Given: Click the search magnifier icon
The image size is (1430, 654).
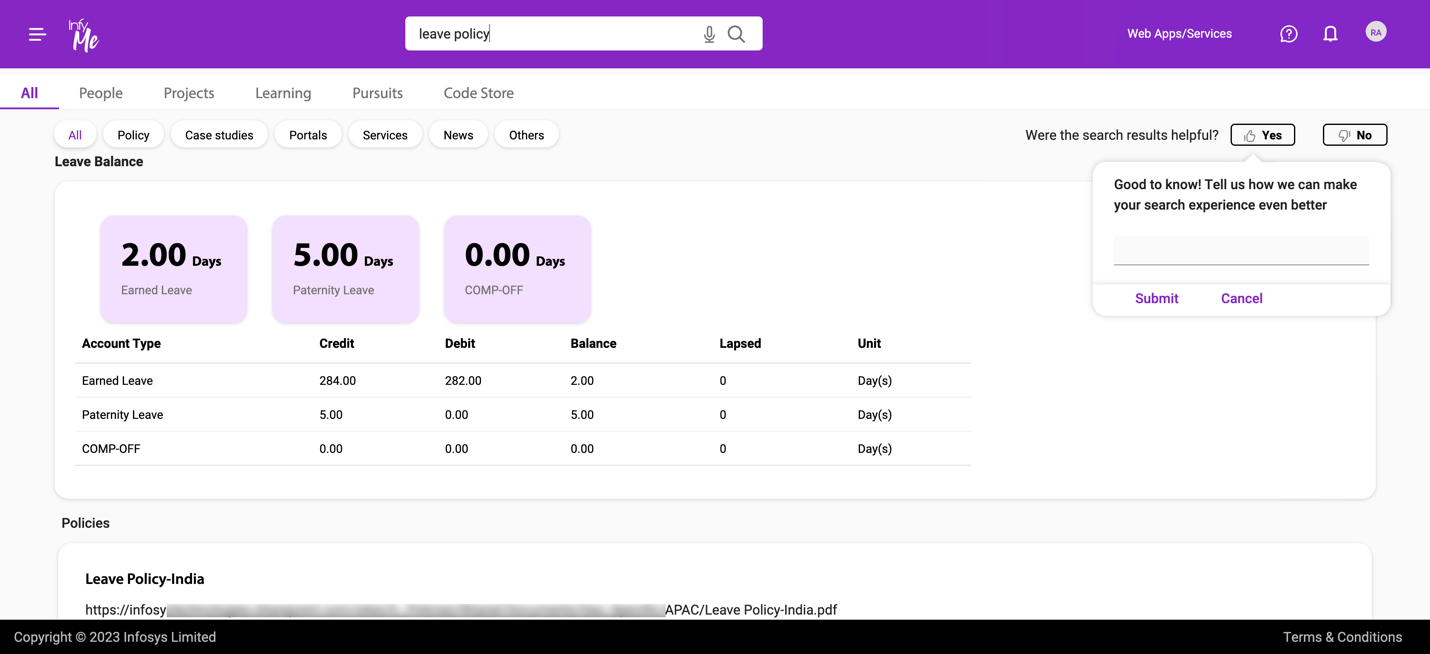Looking at the screenshot, I should tap(736, 33).
